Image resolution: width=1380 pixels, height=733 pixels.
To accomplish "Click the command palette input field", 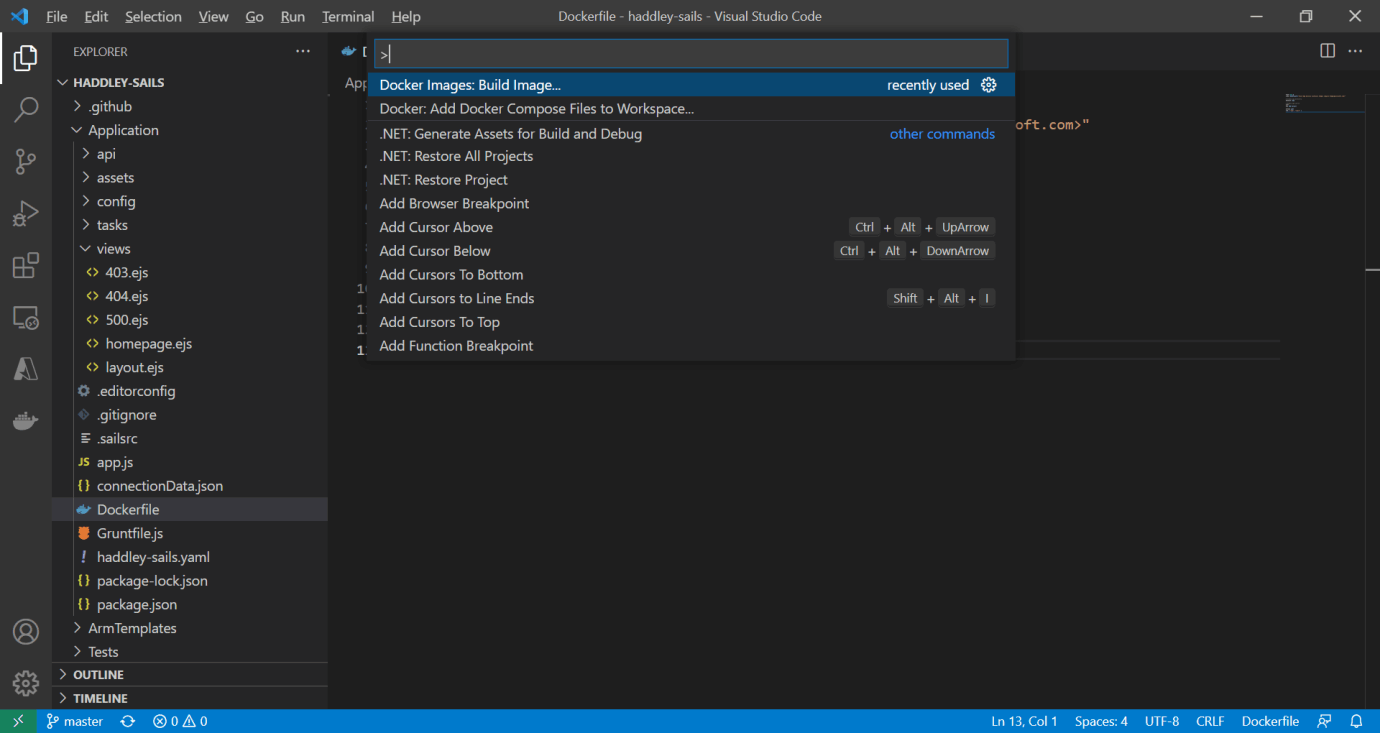I will tap(691, 54).
